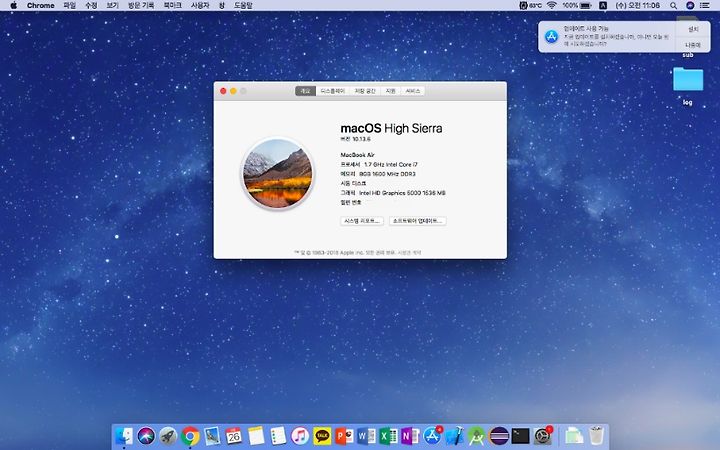Click the Wi-Fi status icon

551,6
